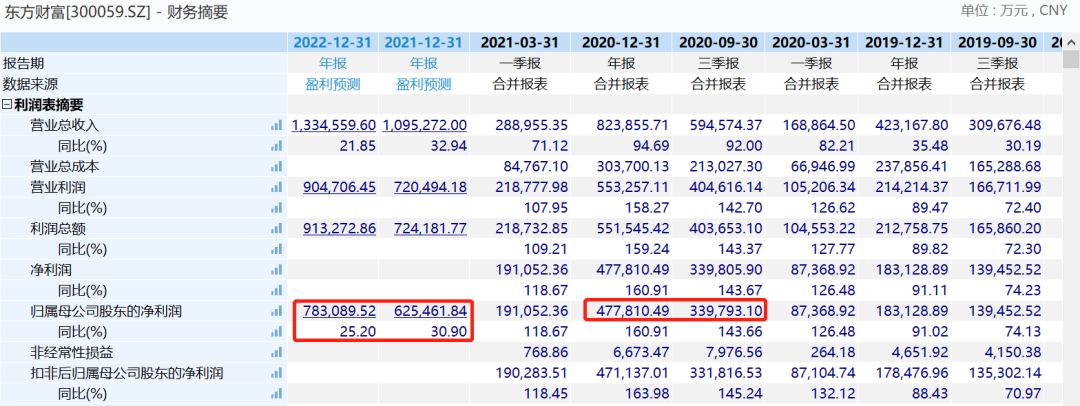Select the 2020-09-30 column header

[718, 43]
